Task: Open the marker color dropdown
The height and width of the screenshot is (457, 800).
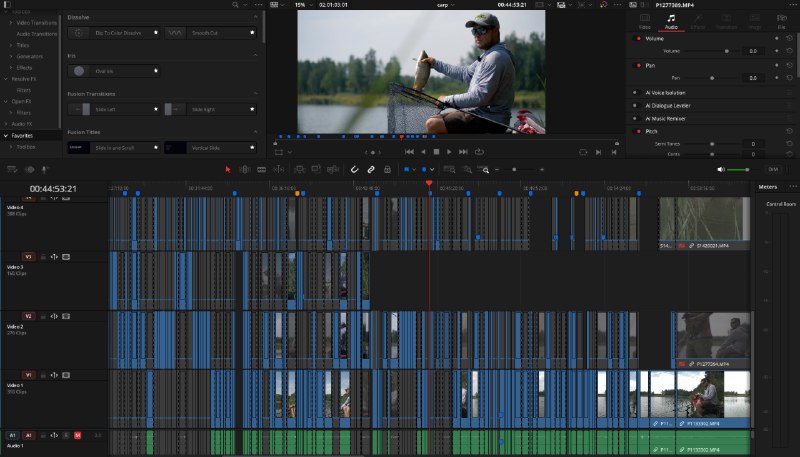Action: coord(432,169)
